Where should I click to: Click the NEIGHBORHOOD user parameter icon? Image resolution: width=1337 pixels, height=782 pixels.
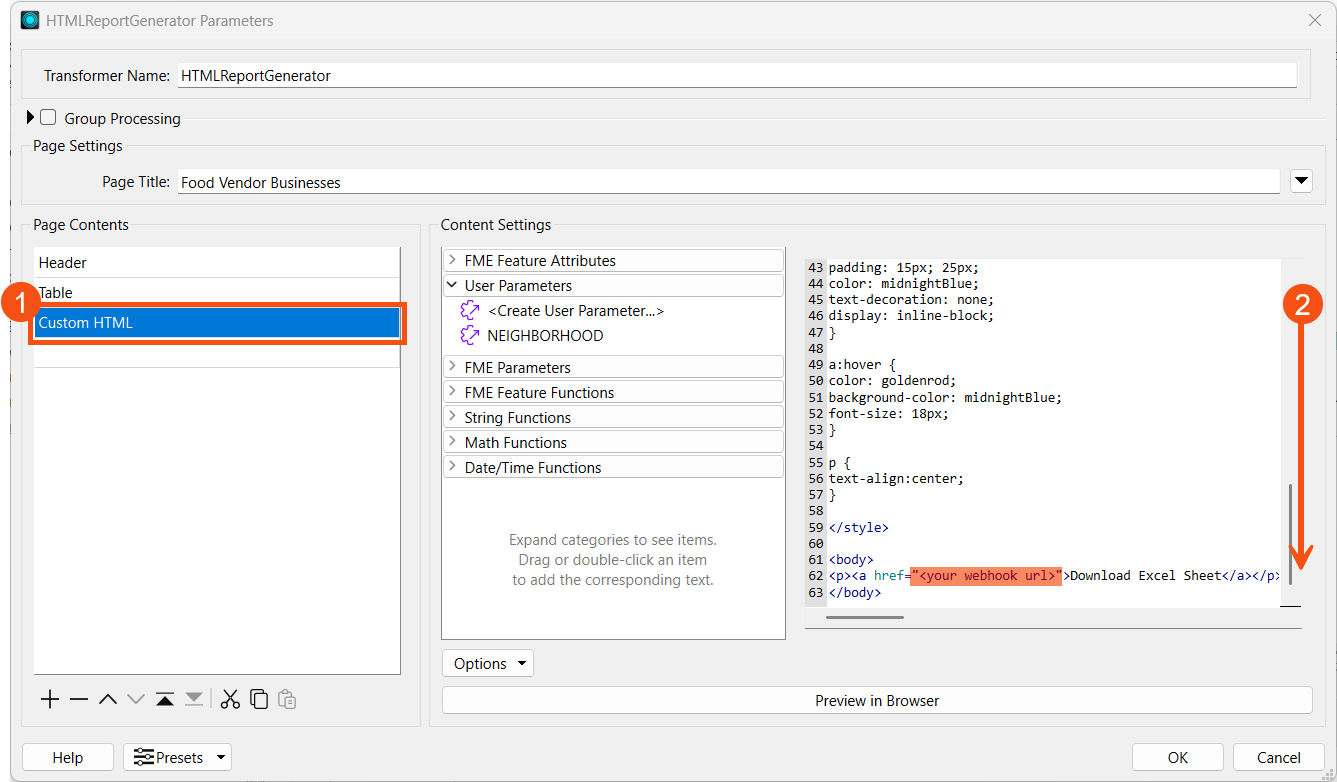pos(470,336)
